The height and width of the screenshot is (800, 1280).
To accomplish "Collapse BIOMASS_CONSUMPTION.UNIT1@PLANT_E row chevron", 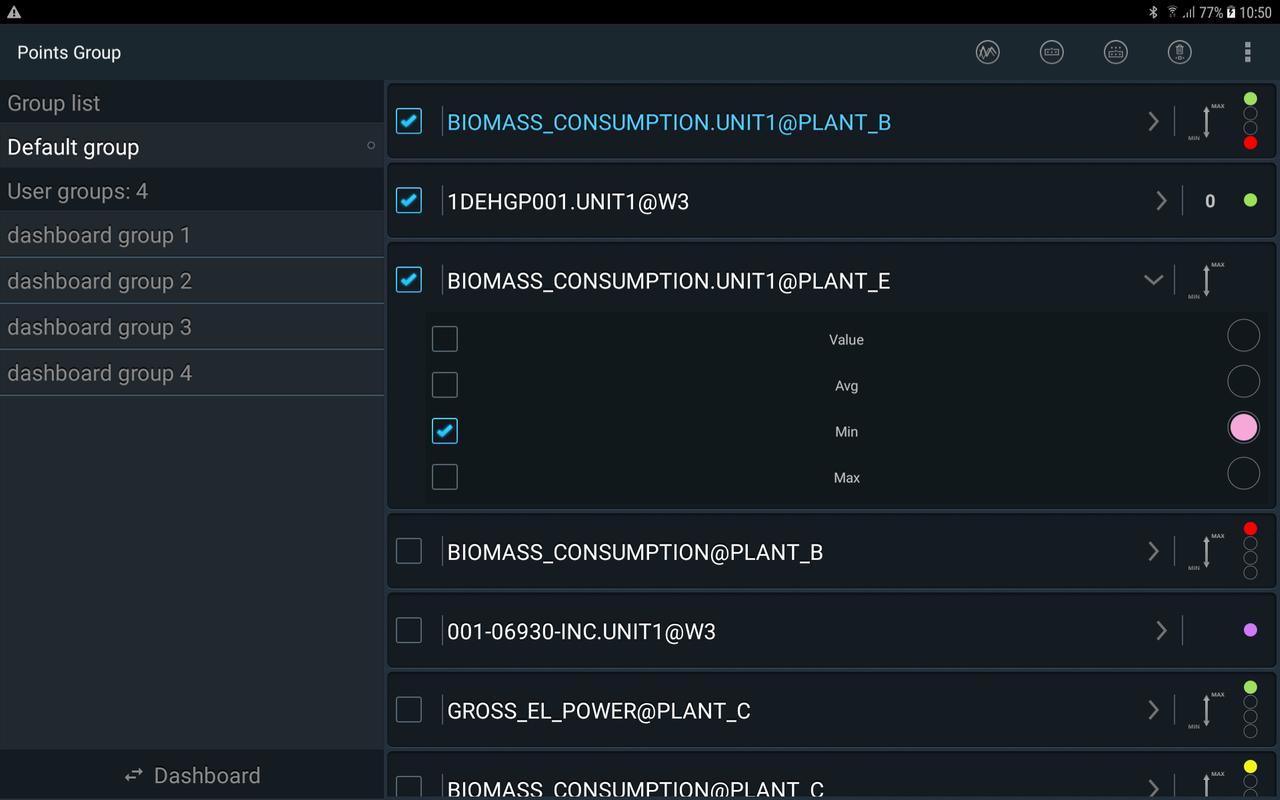I will [1153, 281].
